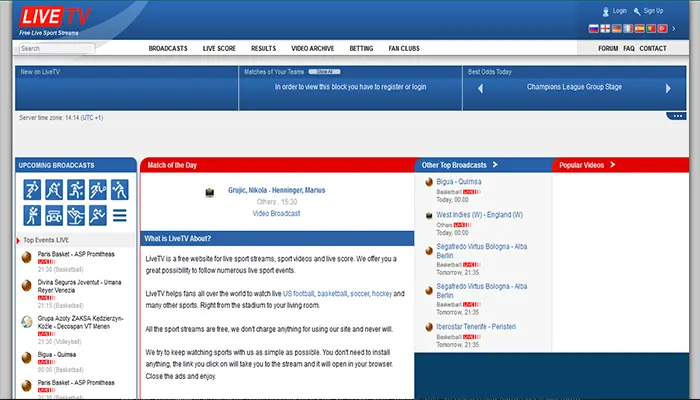The image size is (700, 400).
Task: Open Divina Seguros Joventut - Umana Reyer Venezia
Action: [x=79, y=286]
